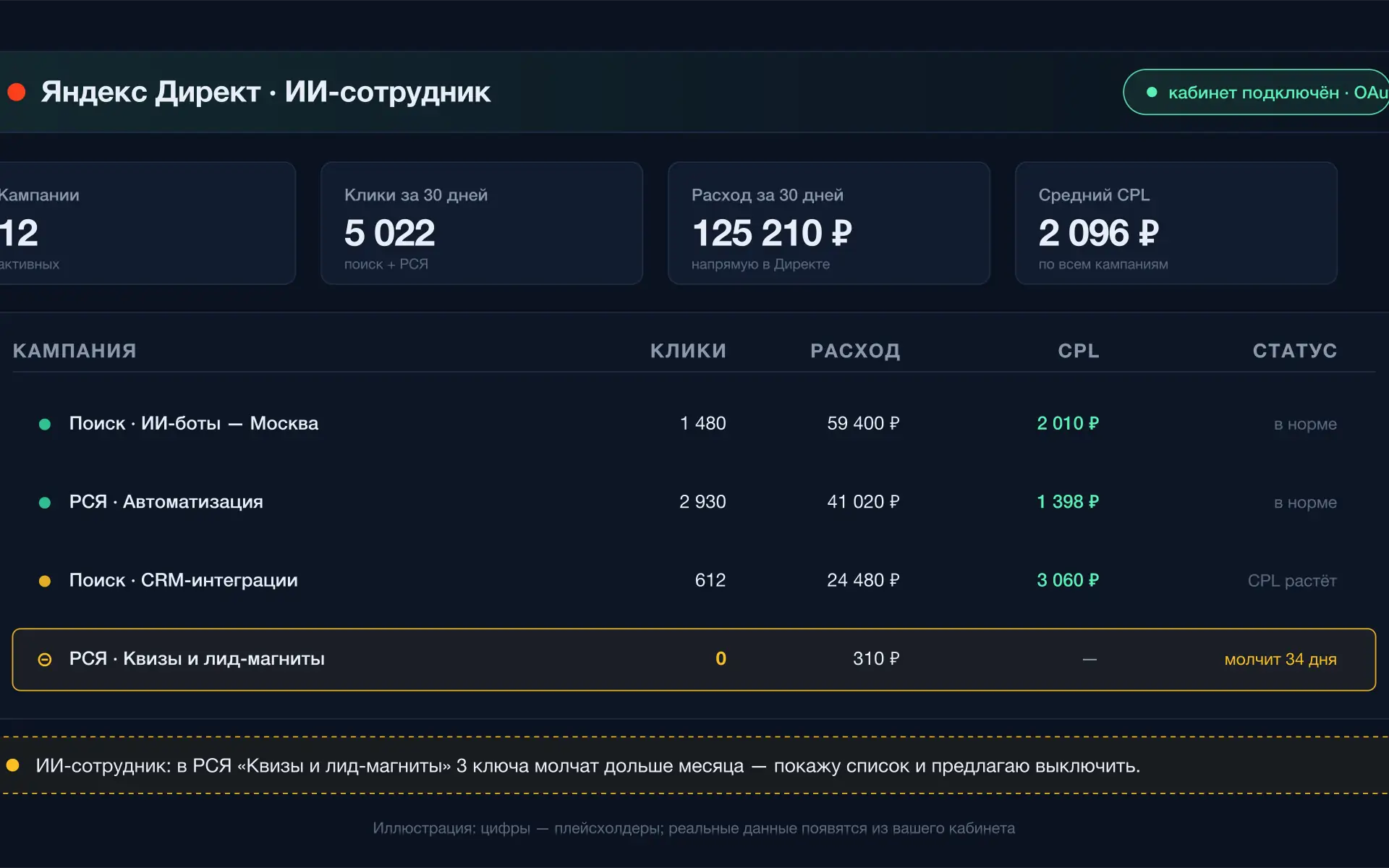Click the value 5 022 clicks
The width and height of the screenshot is (1389, 868).
tap(389, 233)
